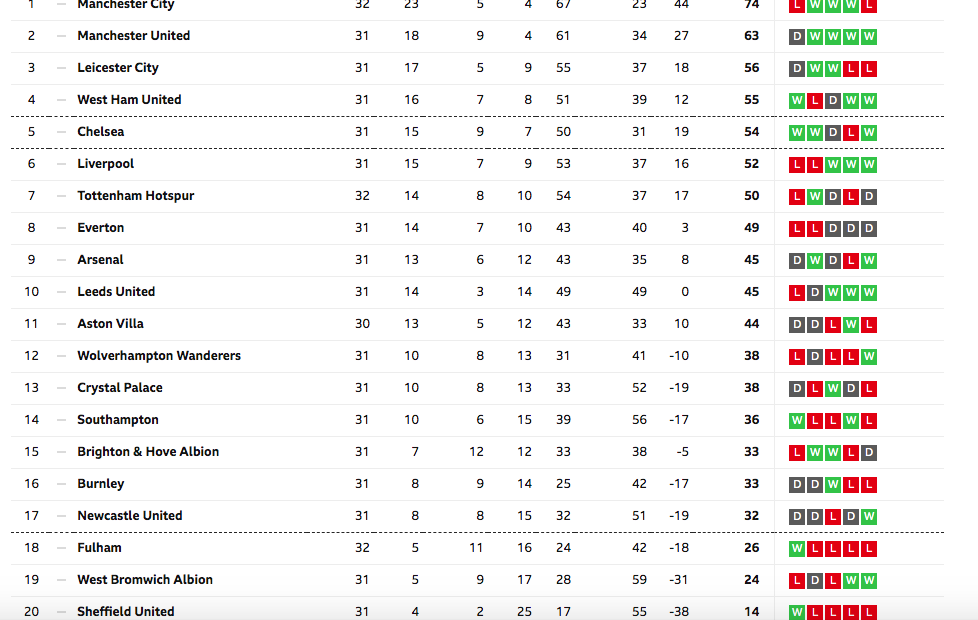Image resolution: width=978 pixels, height=620 pixels.
Task: Click Arsenal's red L form badge
Action: click(851, 261)
